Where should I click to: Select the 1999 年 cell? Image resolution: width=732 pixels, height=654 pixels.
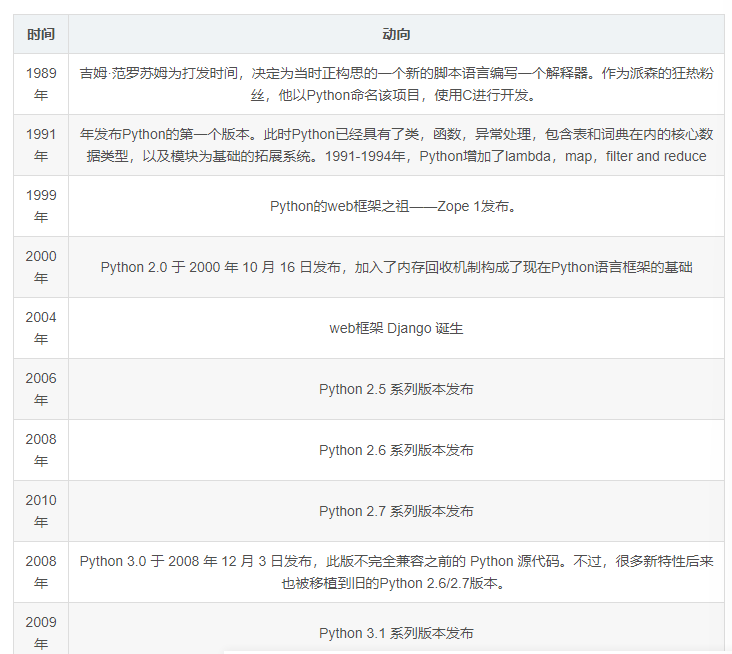41,206
